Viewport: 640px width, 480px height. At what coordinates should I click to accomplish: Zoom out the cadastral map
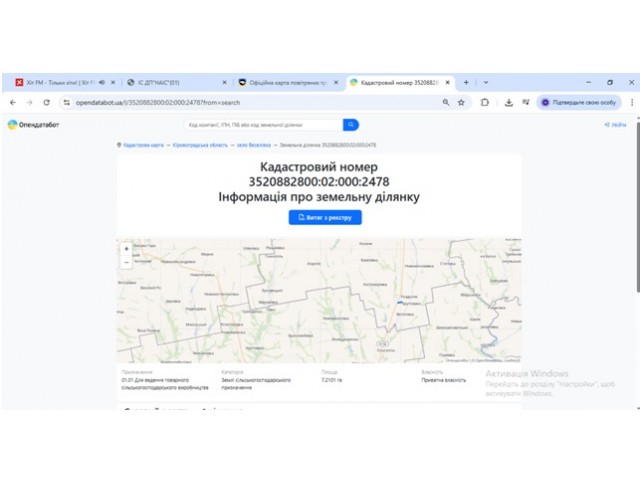tap(126, 262)
